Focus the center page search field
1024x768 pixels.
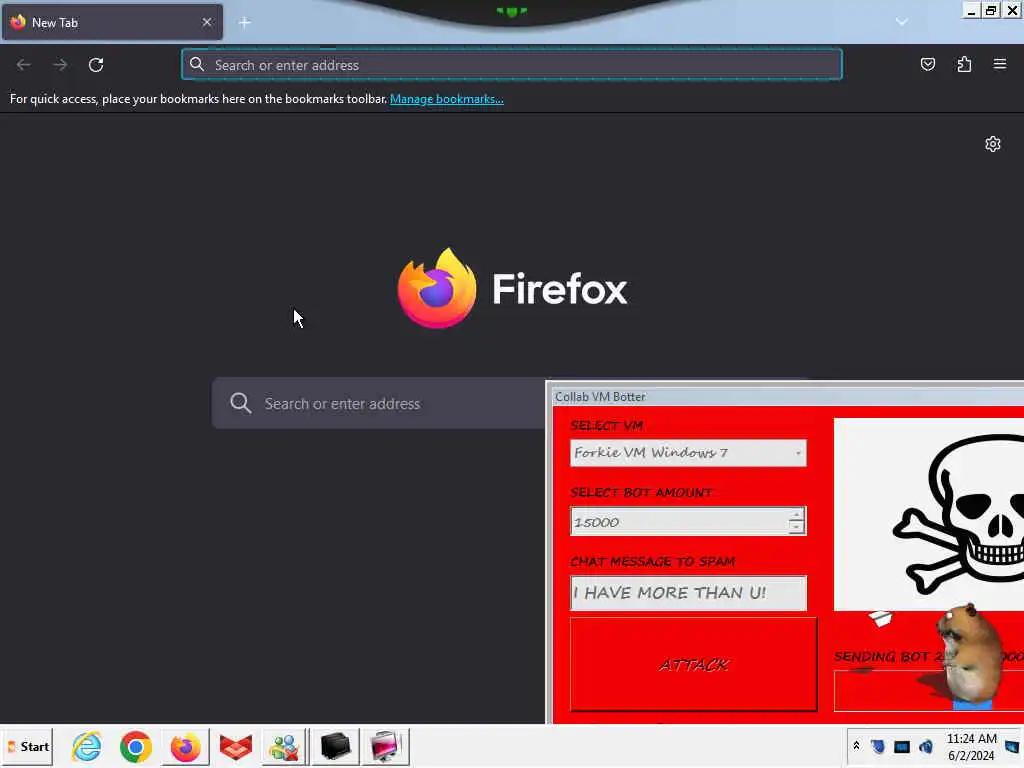tap(379, 404)
